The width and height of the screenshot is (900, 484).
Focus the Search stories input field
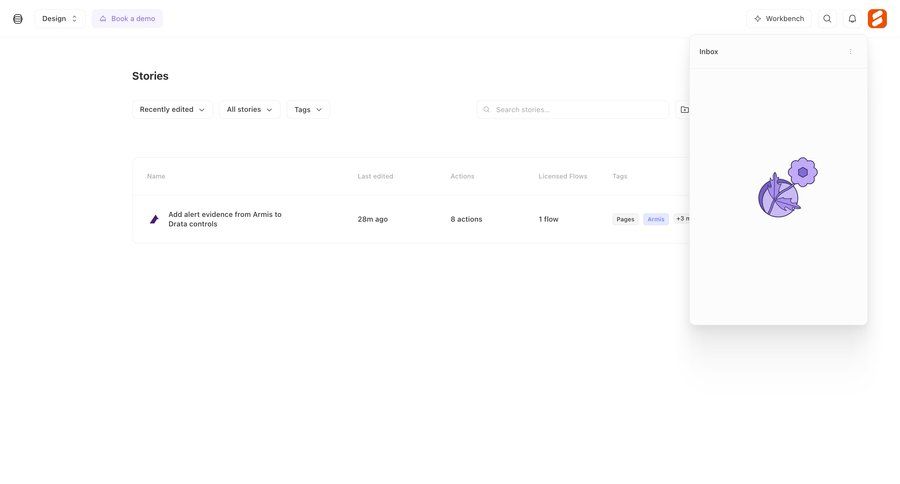click(x=573, y=110)
